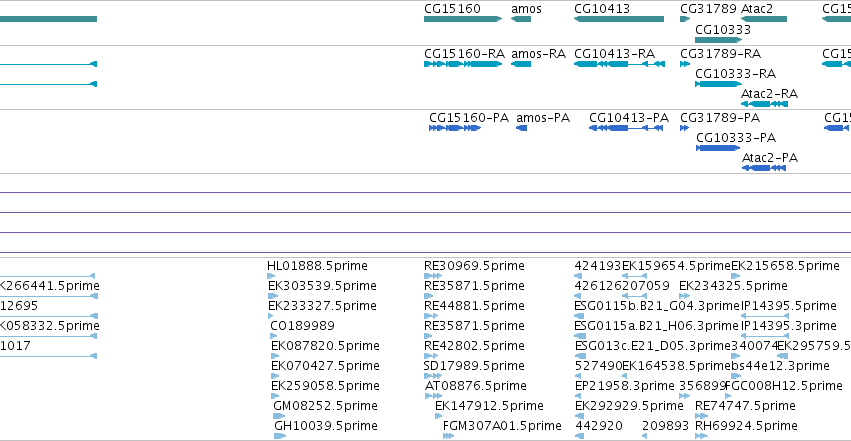Click the FGM307A01.5prime EST label
The width and height of the screenshot is (851, 441).
(x=502, y=426)
